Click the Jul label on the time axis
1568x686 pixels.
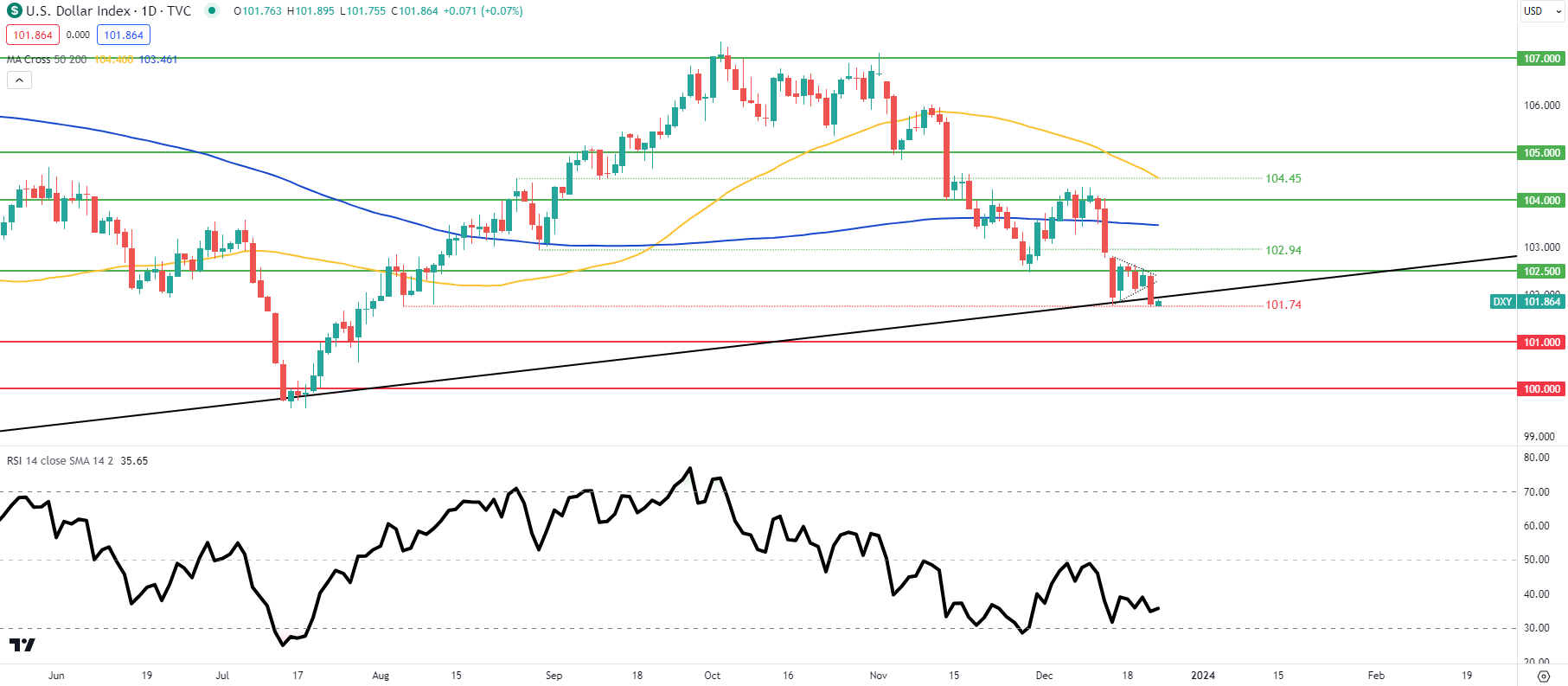pos(222,676)
